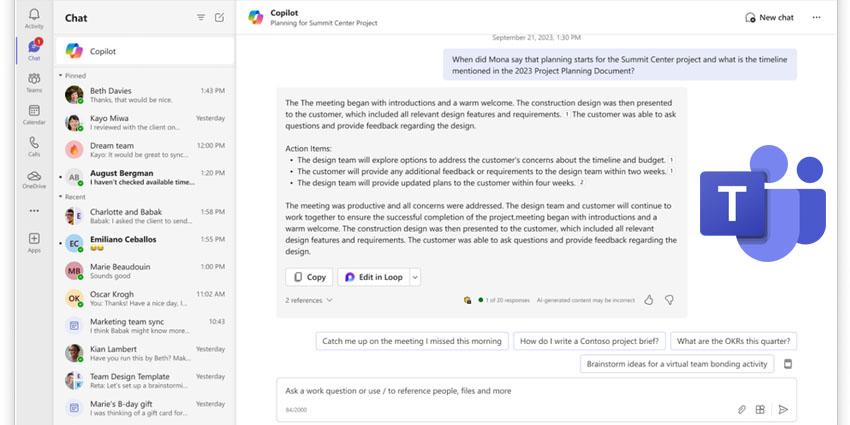
Task: Click the chat list filter icon
Action: click(x=201, y=17)
